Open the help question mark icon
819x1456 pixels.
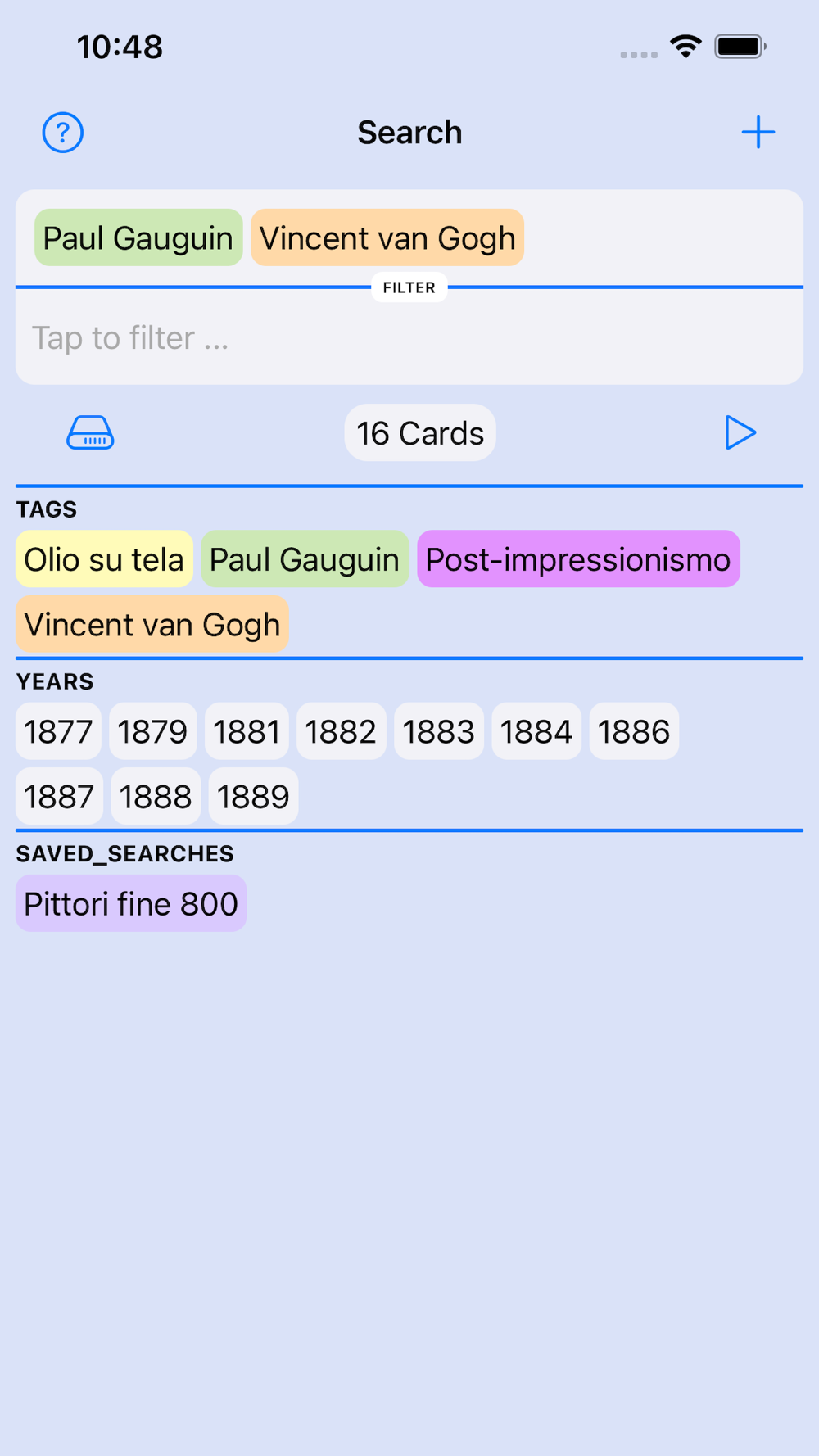click(x=63, y=133)
